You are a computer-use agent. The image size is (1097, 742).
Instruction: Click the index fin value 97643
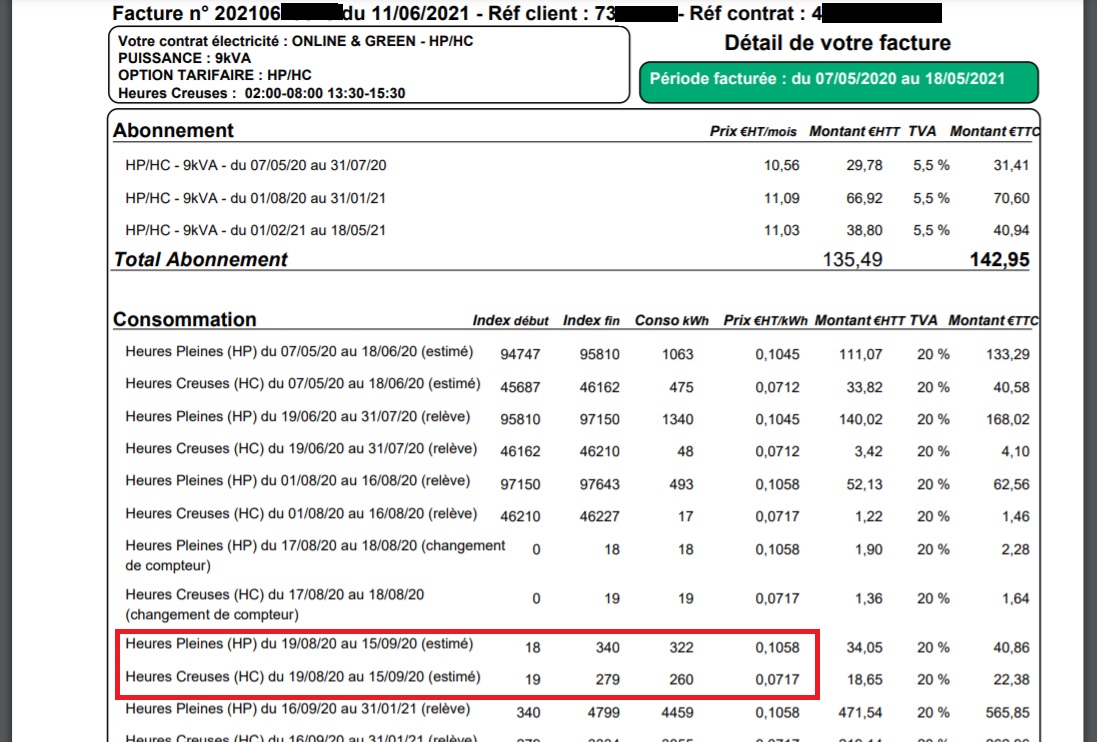click(x=599, y=484)
